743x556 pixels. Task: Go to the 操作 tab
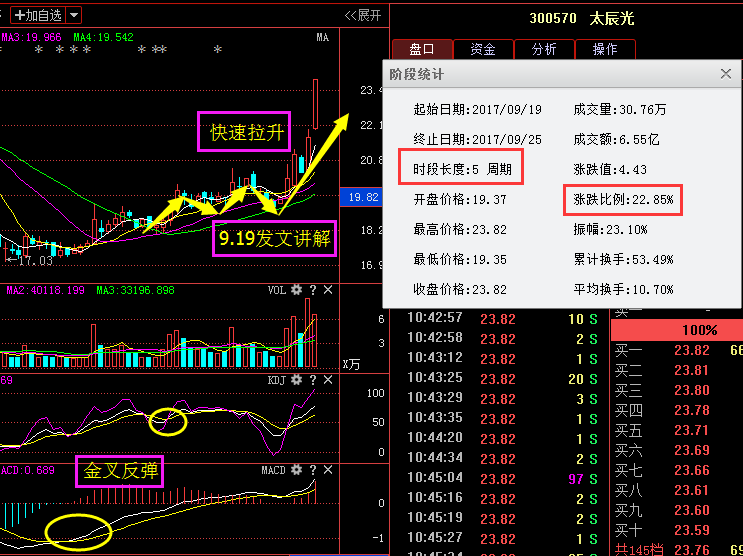click(605, 49)
